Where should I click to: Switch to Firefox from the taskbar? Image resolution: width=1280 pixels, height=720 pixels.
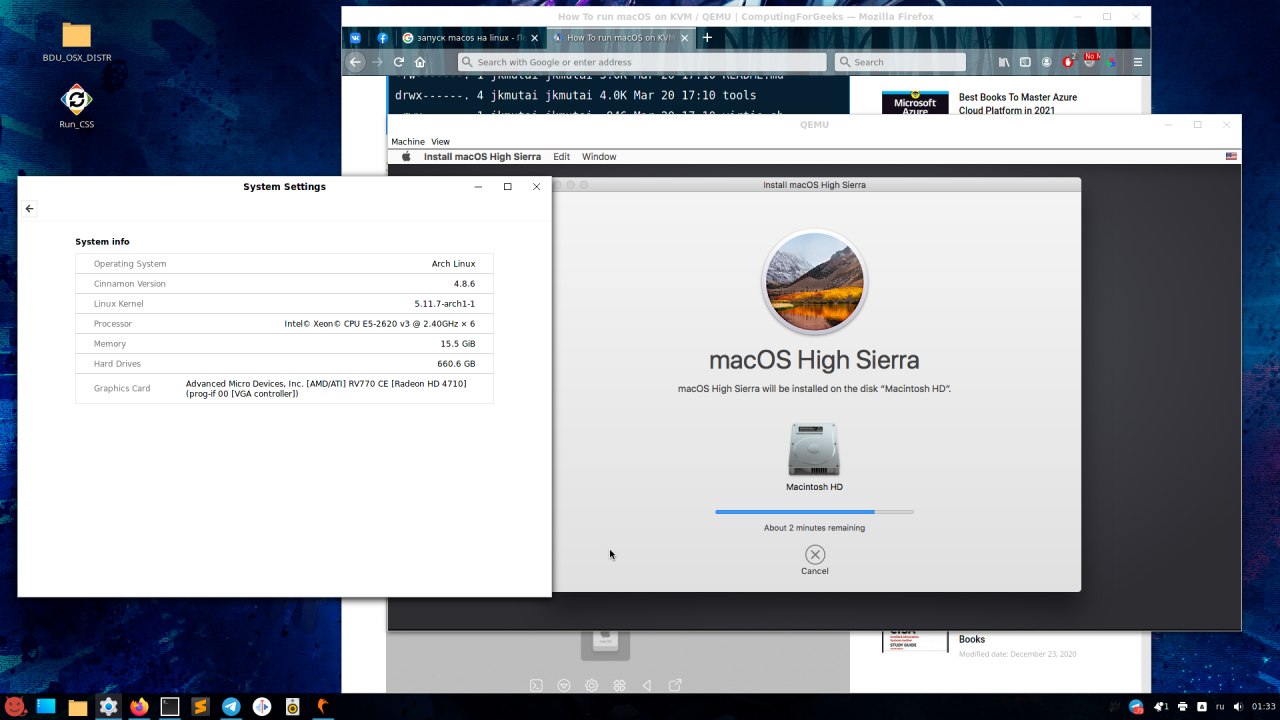coord(139,706)
